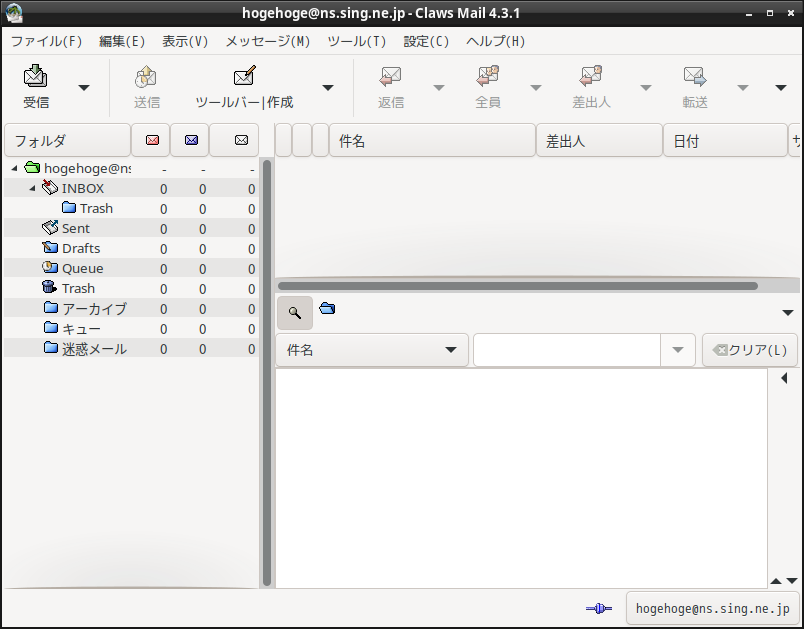Open the 件名 search type combo box
The image size is (804, 629).
pyautogui.click(x=372, y=350)
